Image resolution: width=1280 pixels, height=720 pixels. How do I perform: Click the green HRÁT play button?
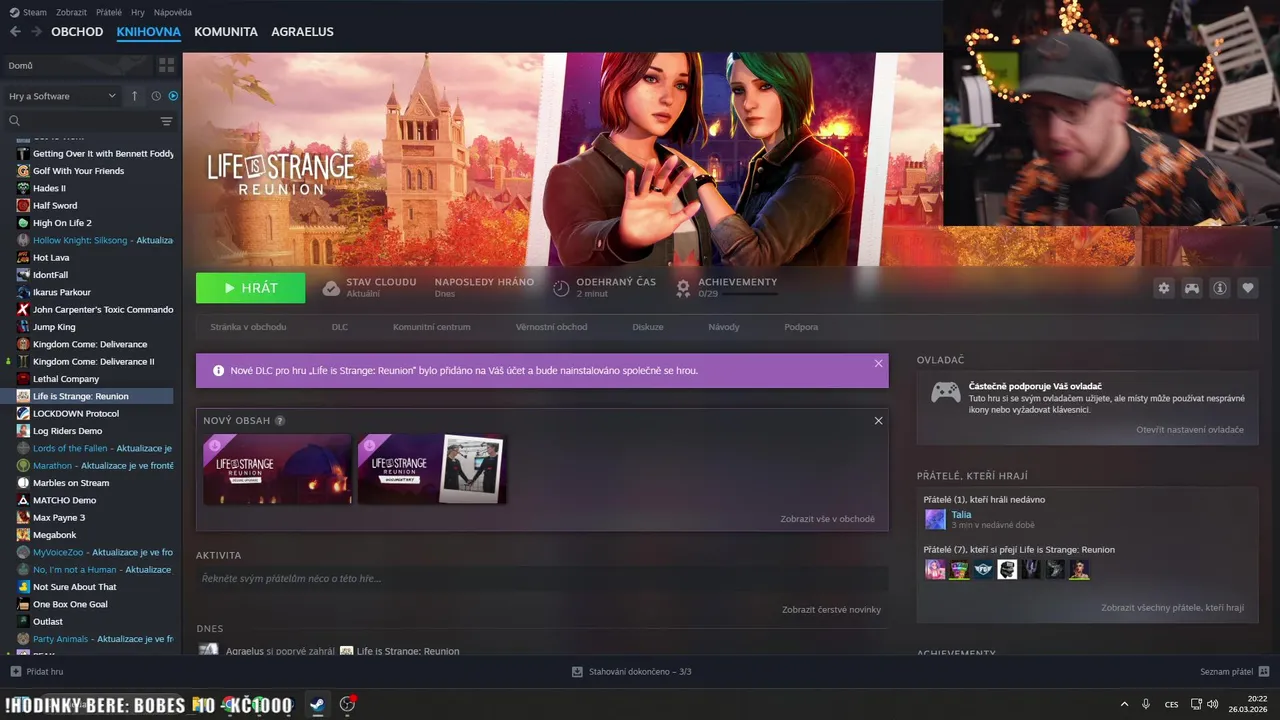(x=250, y=288)
